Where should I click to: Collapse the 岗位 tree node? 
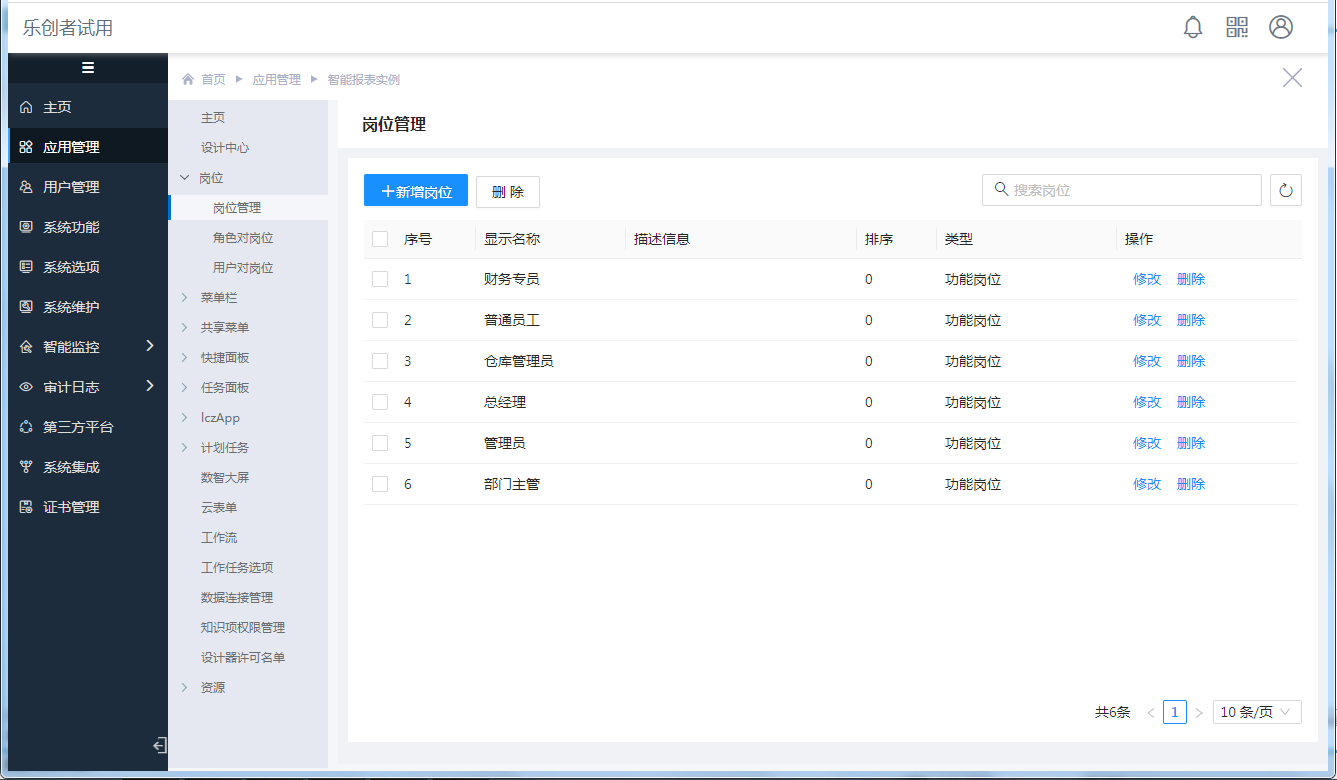point(185,178)
